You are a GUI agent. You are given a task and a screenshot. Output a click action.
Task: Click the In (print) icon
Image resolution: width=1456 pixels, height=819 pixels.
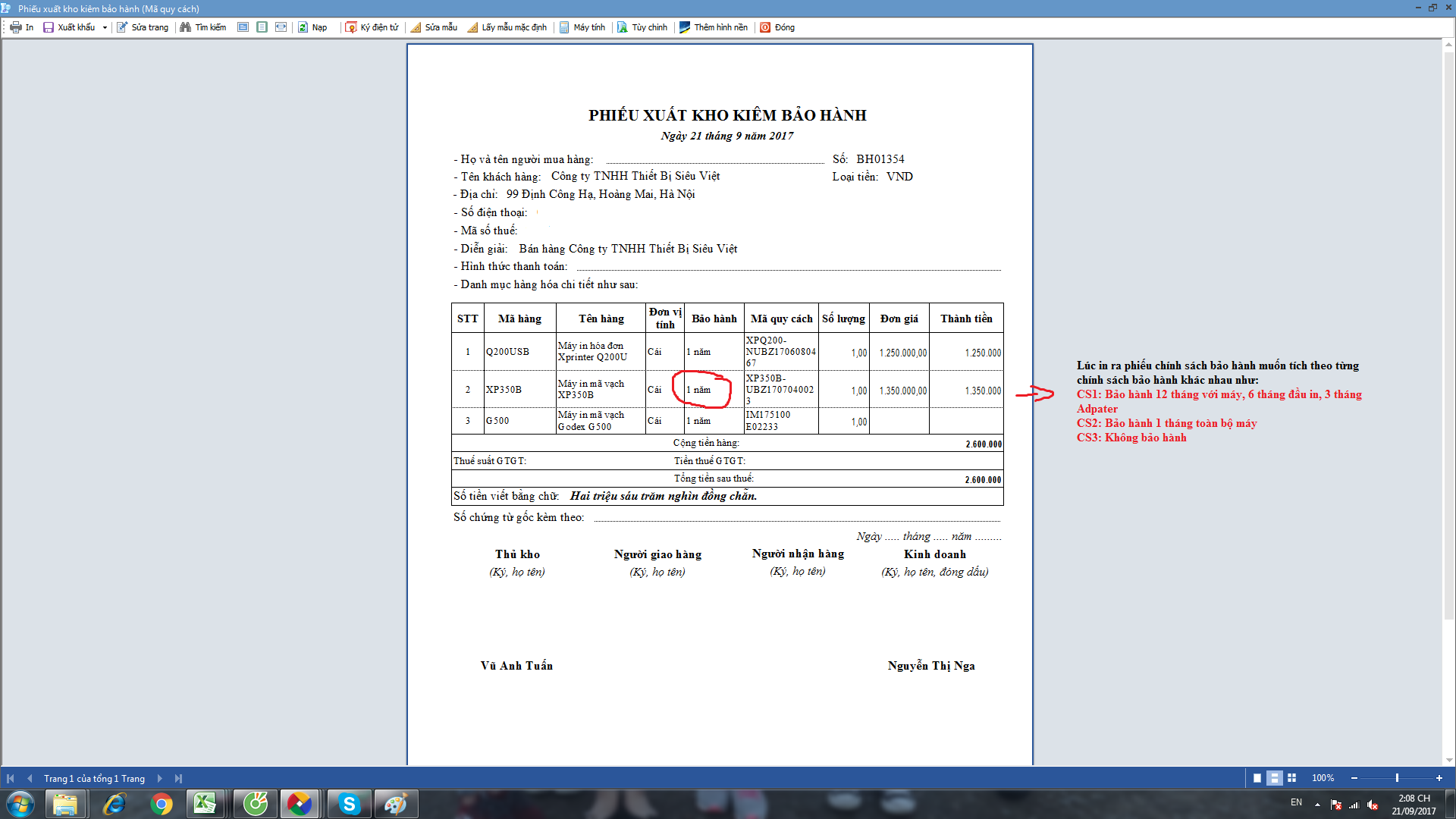tap(16, 27)
